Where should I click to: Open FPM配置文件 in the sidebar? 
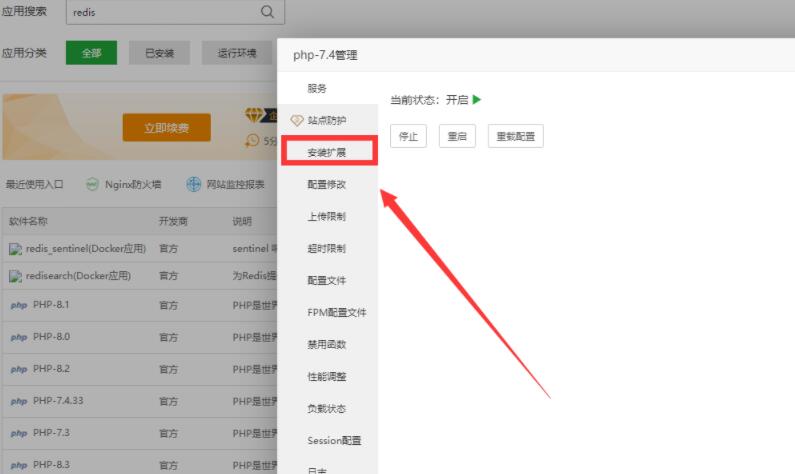coord(336,313)
